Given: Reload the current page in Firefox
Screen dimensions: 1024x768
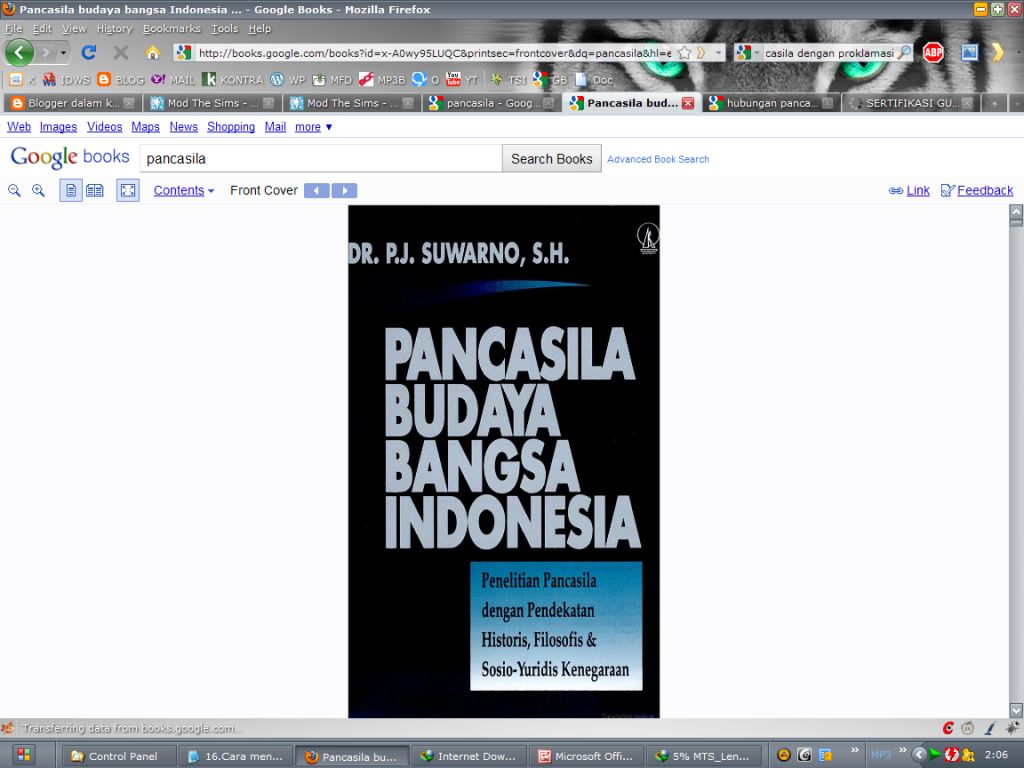Looking at the screenshot, I should 86,52.
